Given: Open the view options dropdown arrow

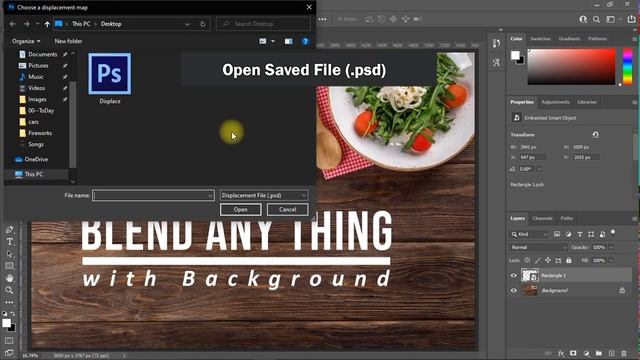Looking at the screenshot, I should [x=273, y=41].
